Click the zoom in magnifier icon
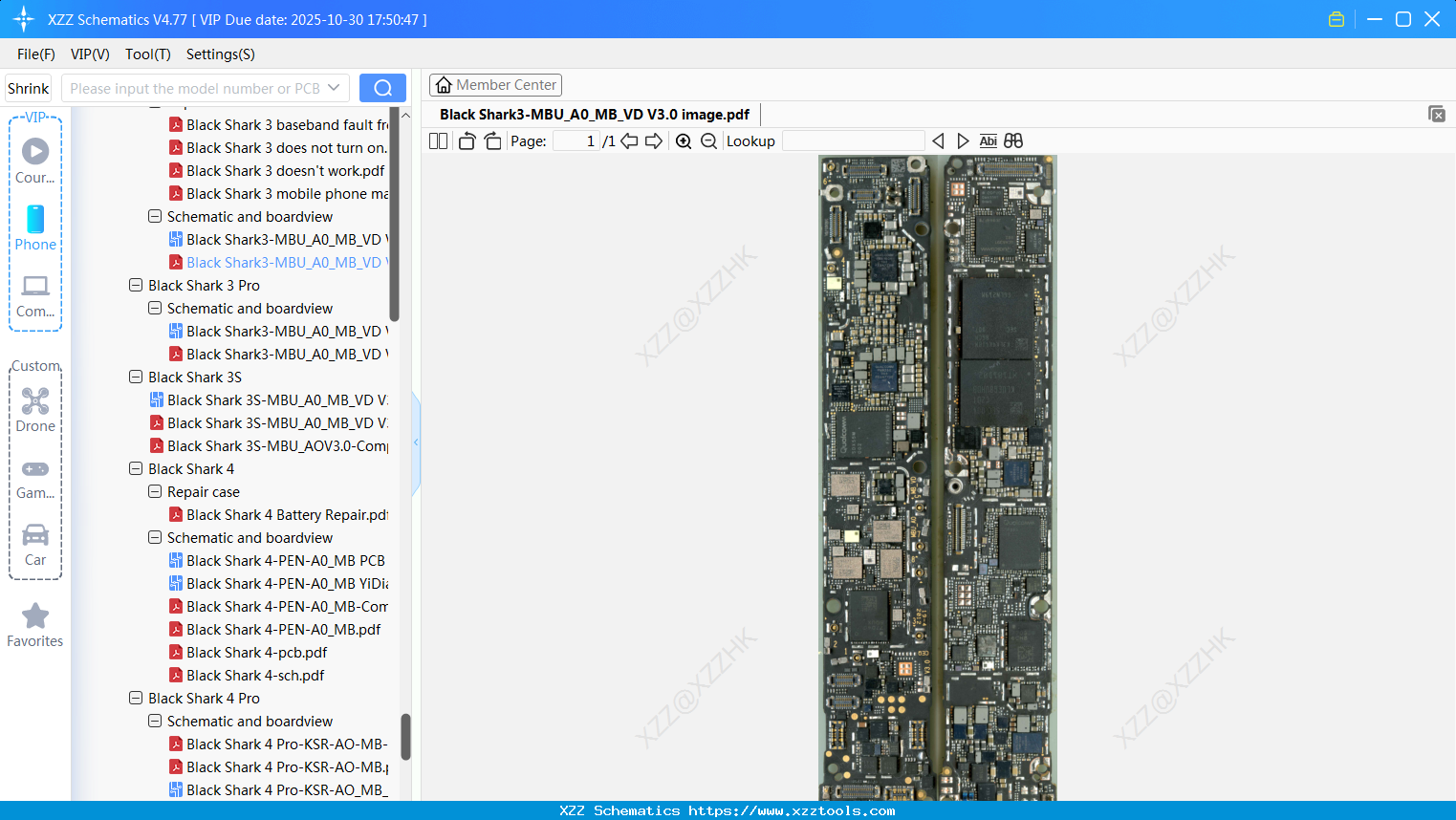This screenshot has height=820, width=1456. pos(685,140)
